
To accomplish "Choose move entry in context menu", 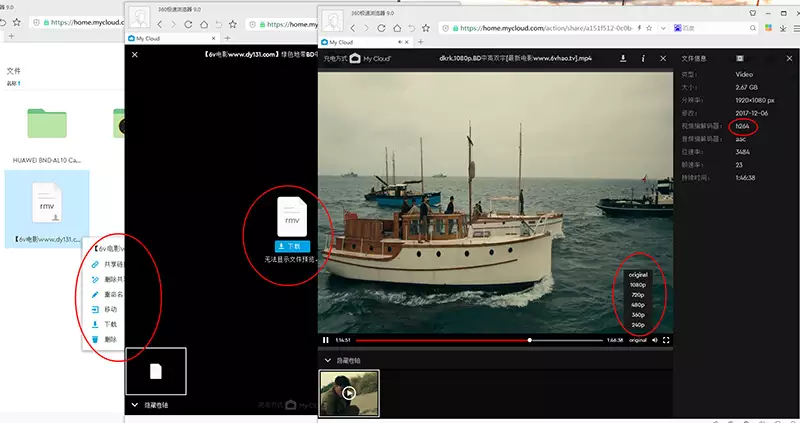I will 104,309.
